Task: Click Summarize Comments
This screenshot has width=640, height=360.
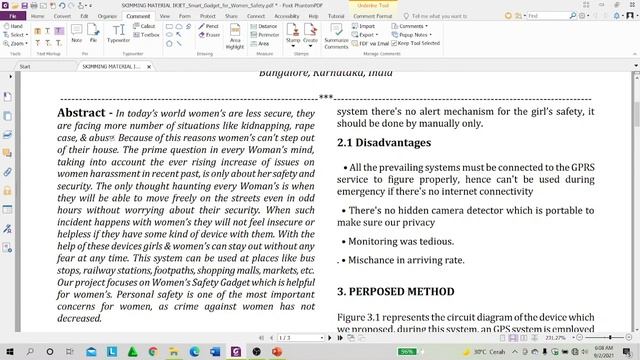Action: [336, 36]
